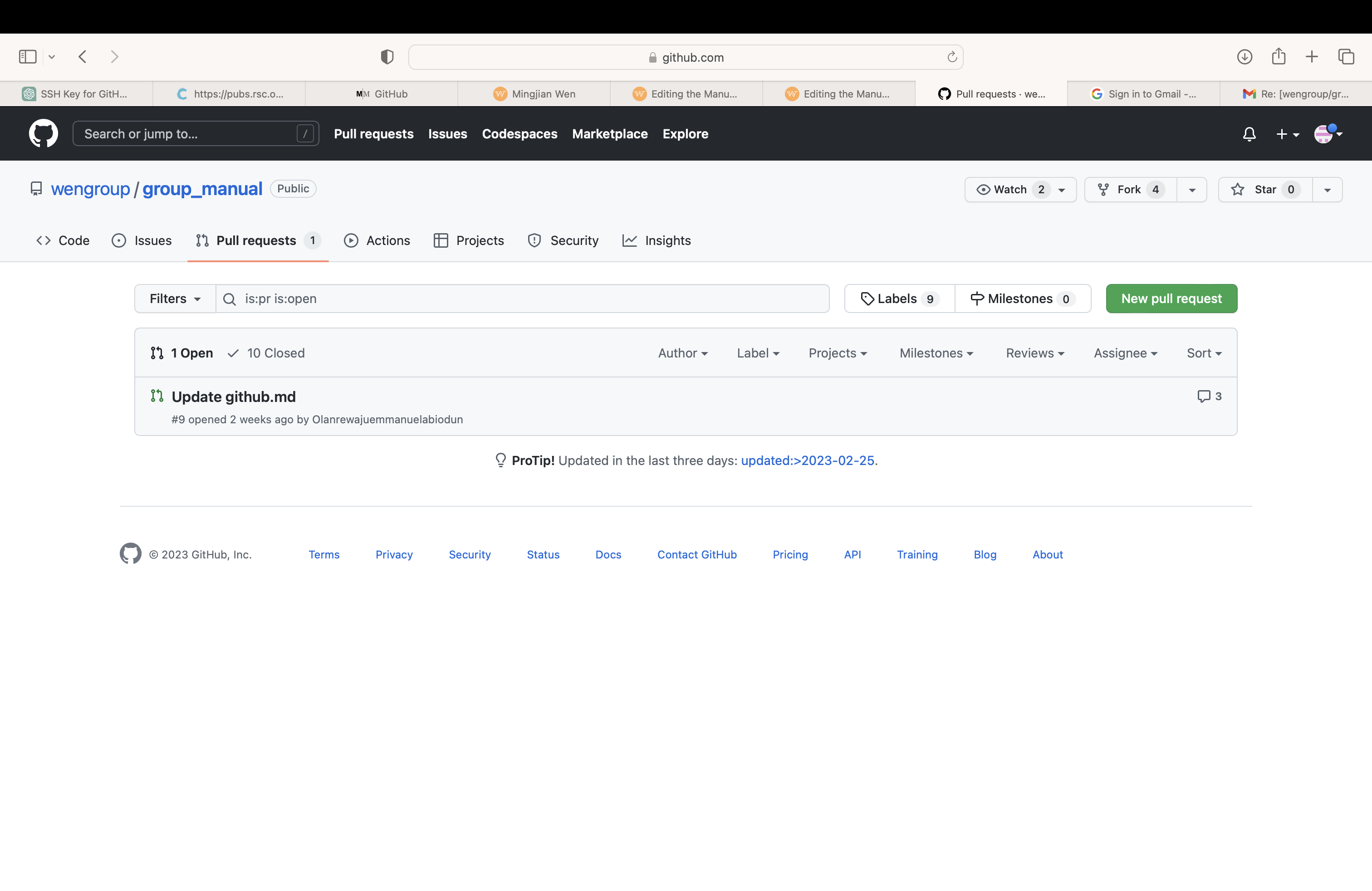Open the Sort dropdown

pyautogui.click(x=1204, y=352)
